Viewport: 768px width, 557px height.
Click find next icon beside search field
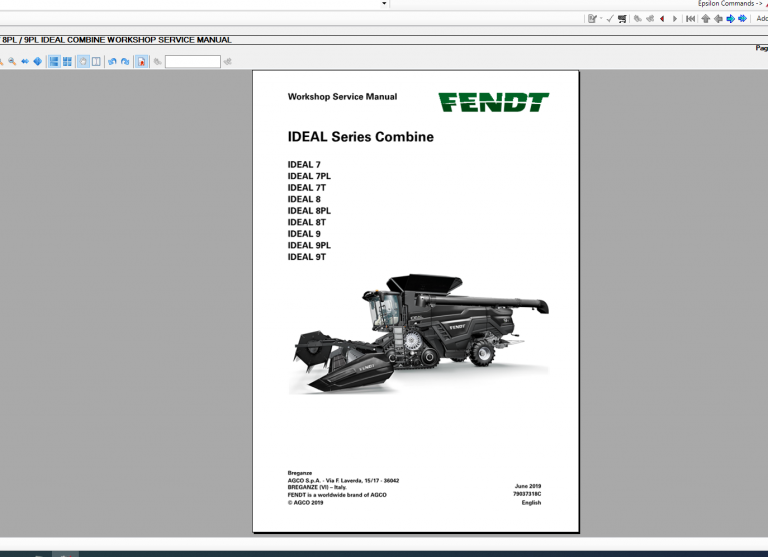click(228, 61)
